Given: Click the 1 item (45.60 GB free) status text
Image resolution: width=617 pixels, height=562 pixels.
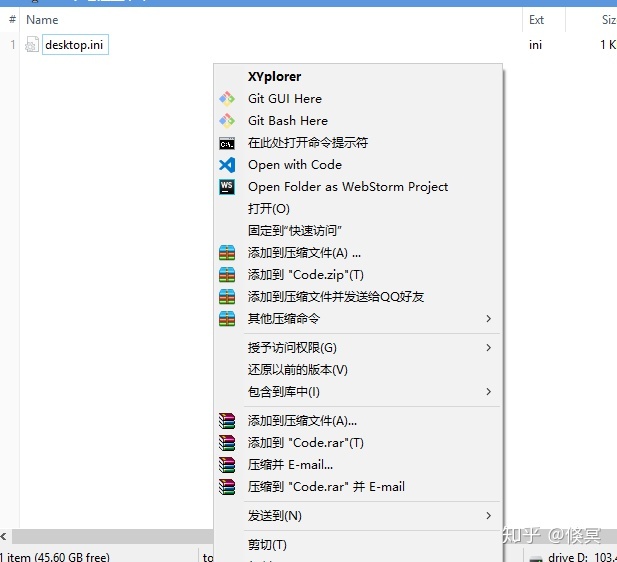Looking at the screenshot, I should coord(55,557).
